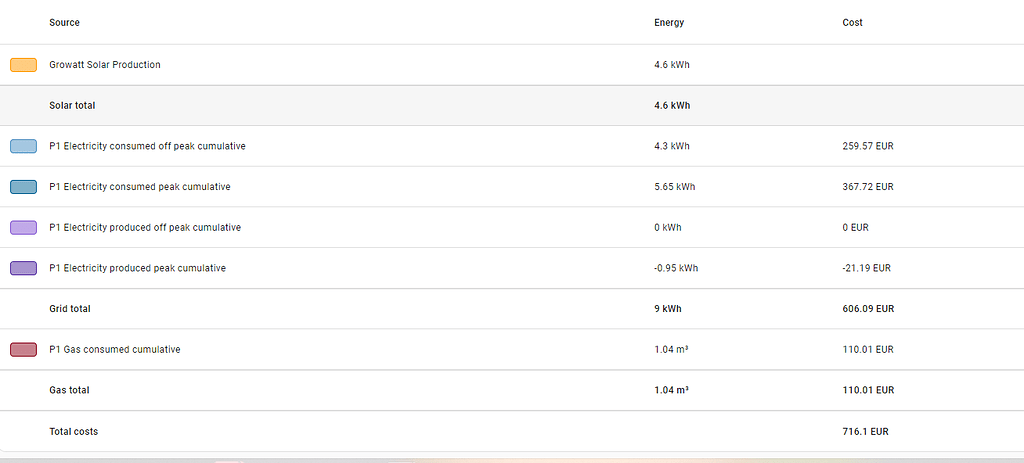Click the 367.72 EUR peak cost value
The image size is (1024, 463).
click(868, 187)
